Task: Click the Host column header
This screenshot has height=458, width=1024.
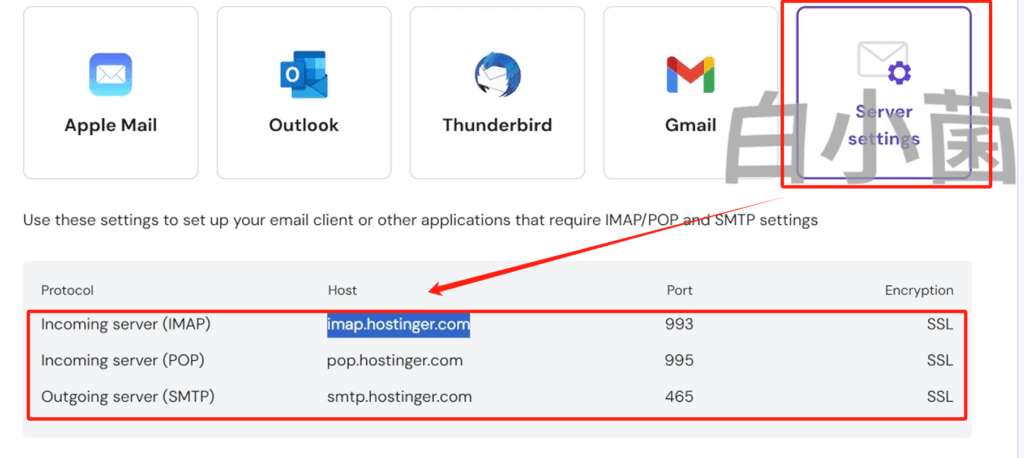Action: (342, 290)
